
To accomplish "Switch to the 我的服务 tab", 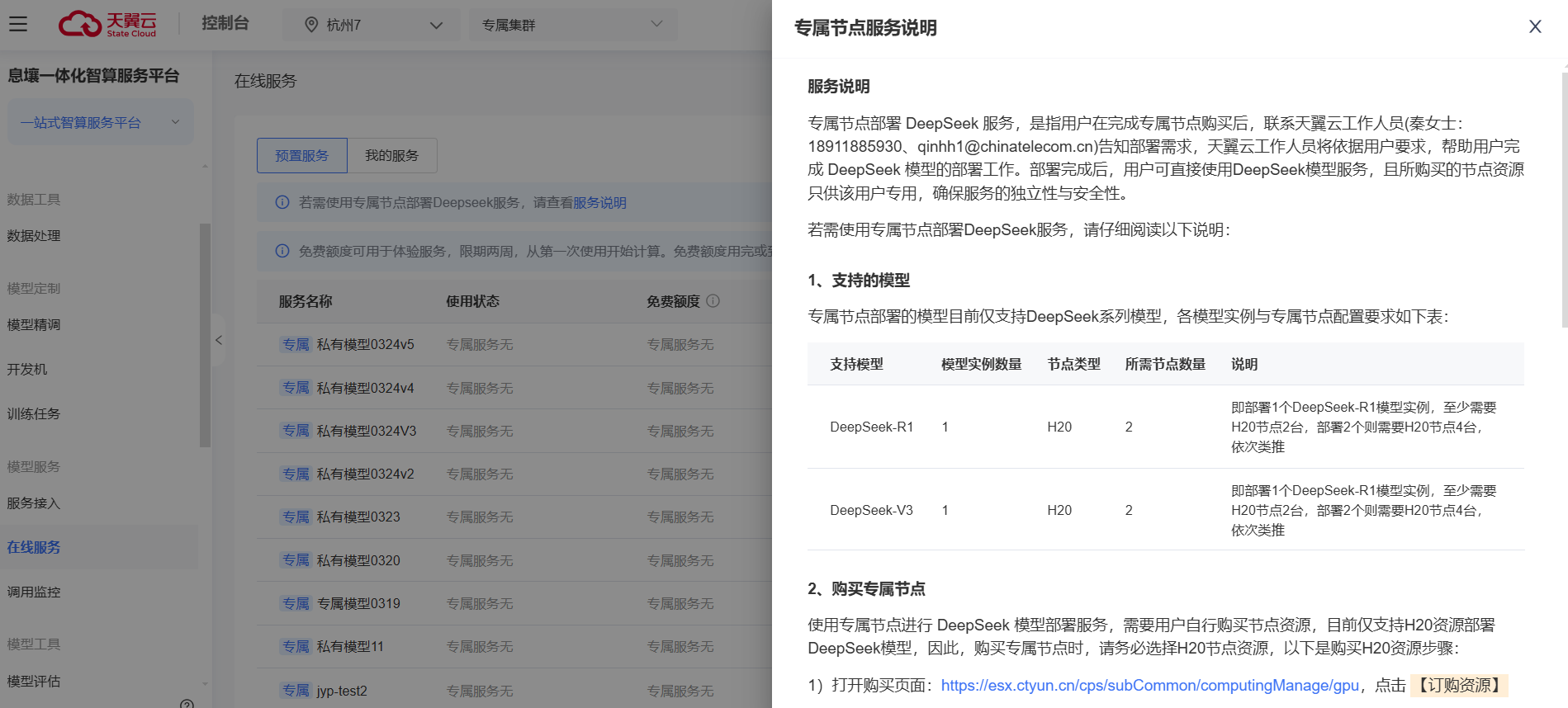I will tap(391, 155).
